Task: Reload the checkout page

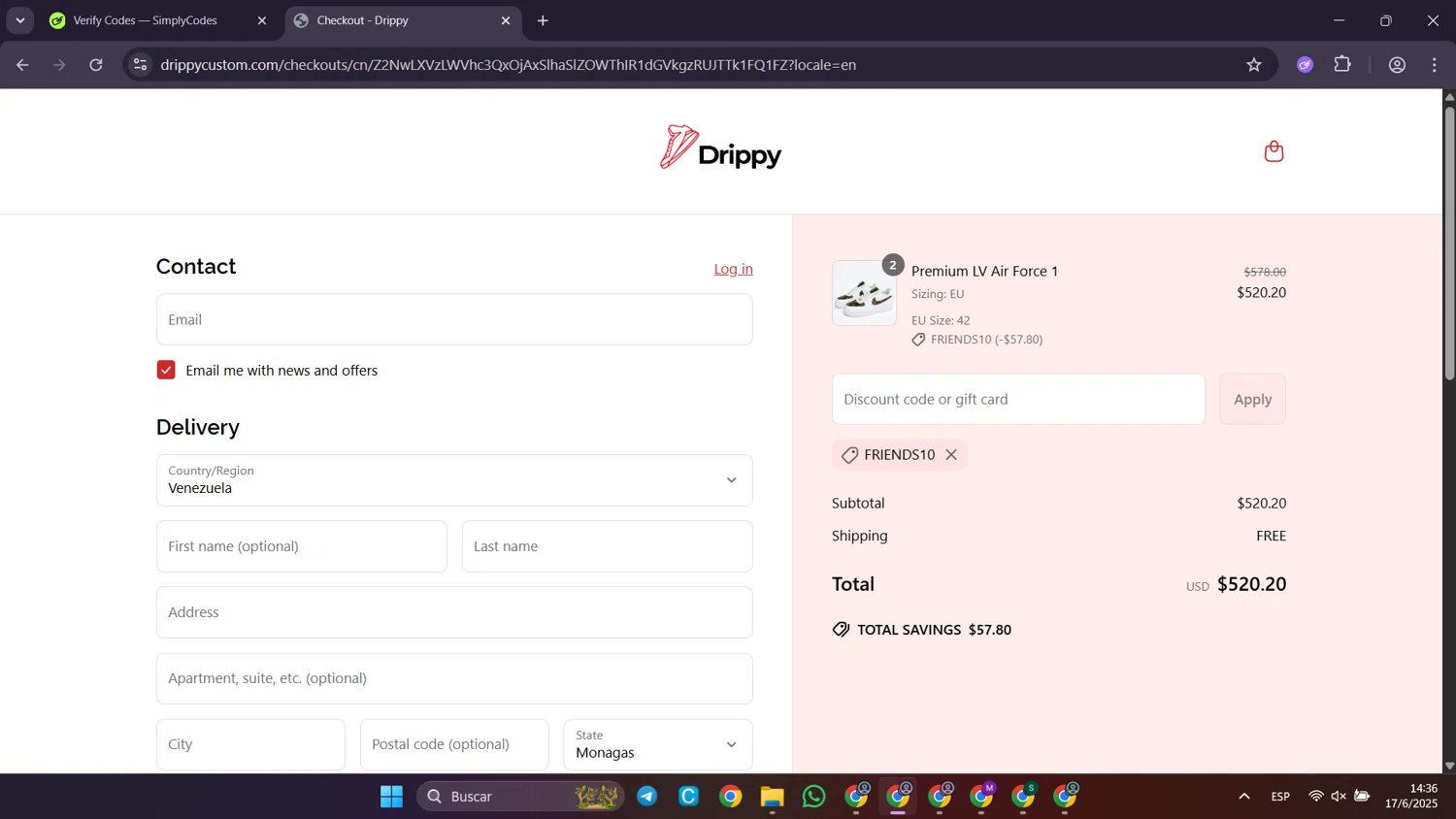Action: coord(96,65)
